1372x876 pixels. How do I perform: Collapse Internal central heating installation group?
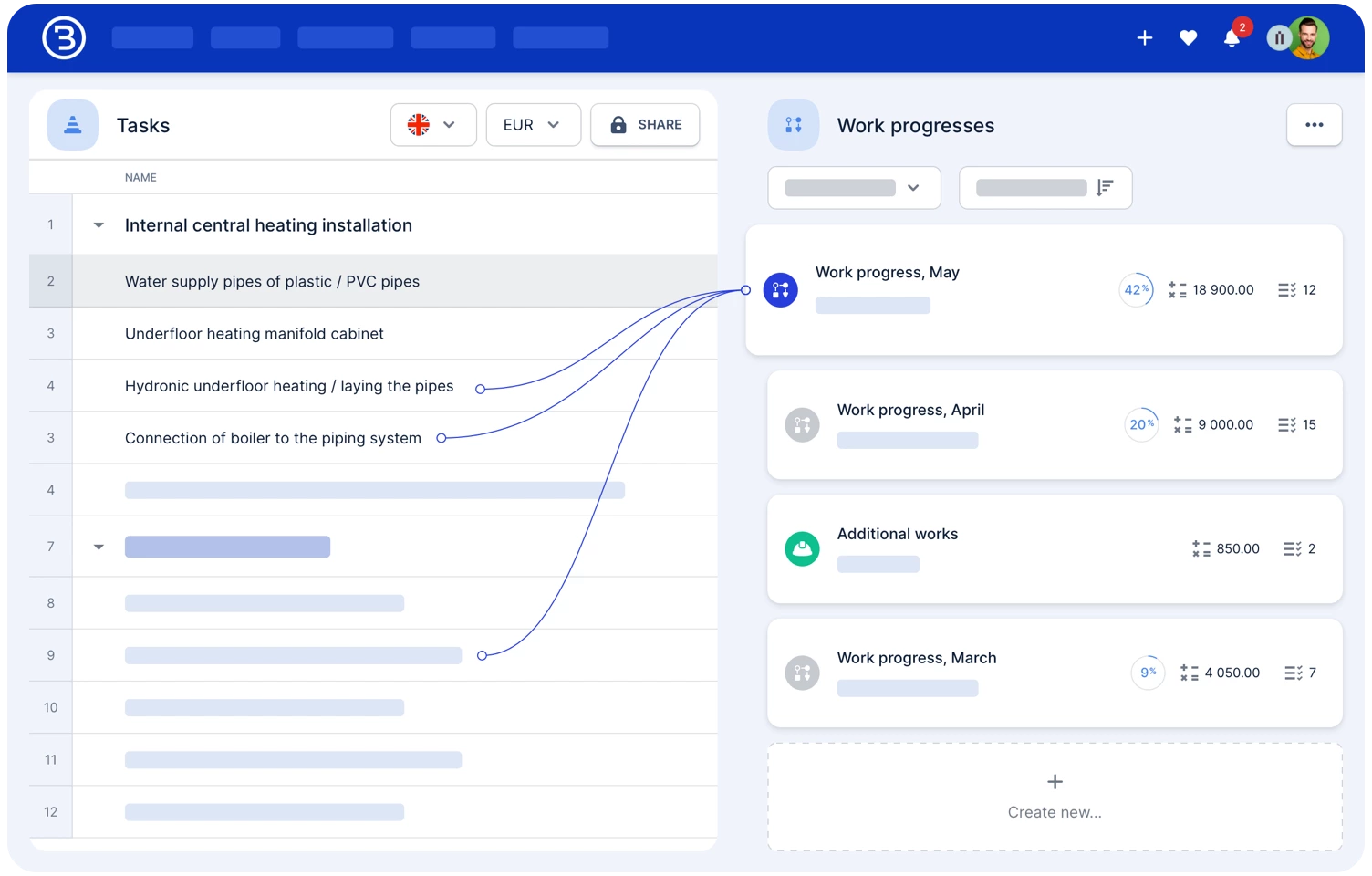(99, 225)
